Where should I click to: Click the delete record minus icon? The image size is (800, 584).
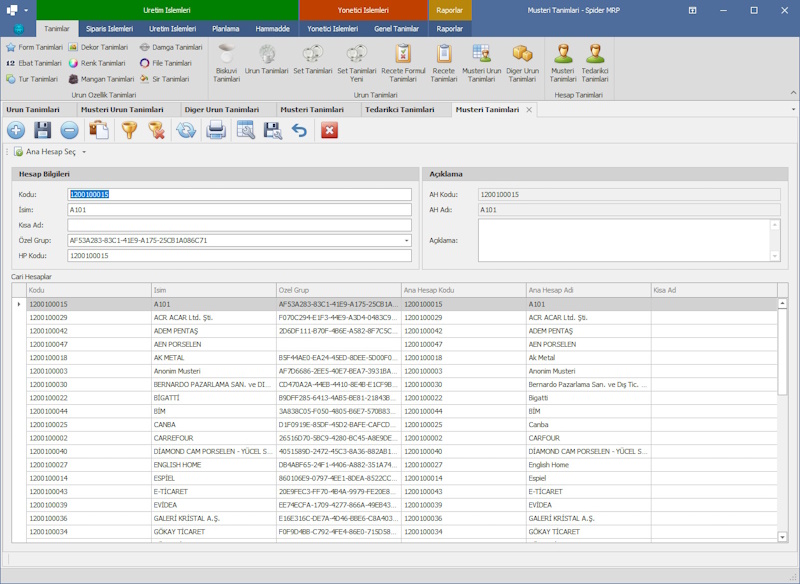click(69, 131)
